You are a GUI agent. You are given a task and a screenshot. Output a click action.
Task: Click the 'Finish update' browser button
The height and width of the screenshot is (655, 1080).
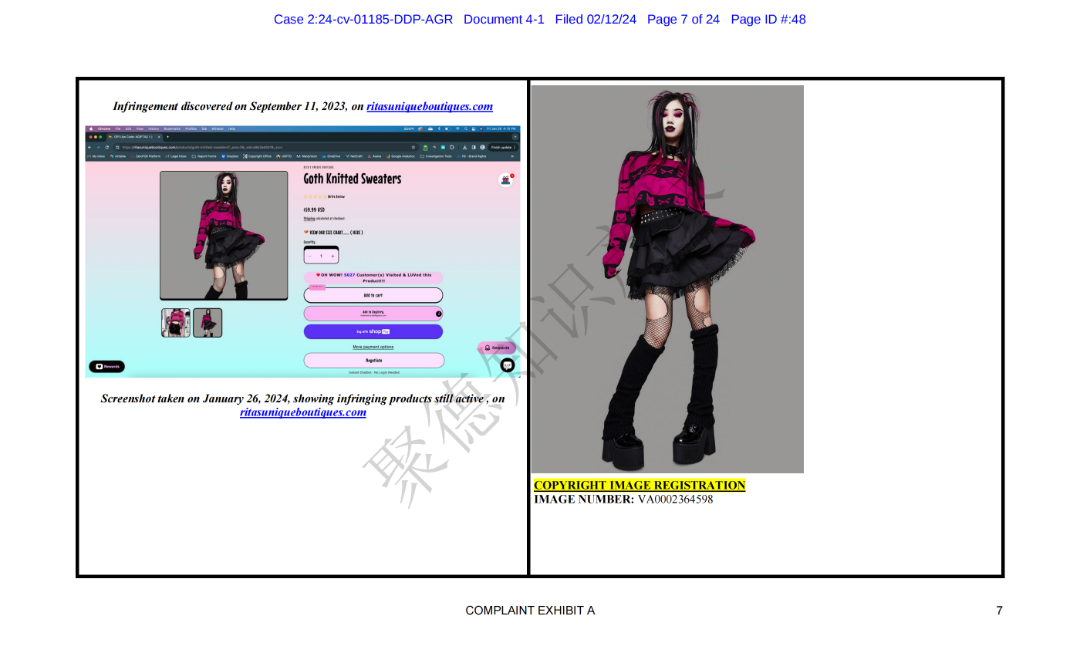pos(502,147)
